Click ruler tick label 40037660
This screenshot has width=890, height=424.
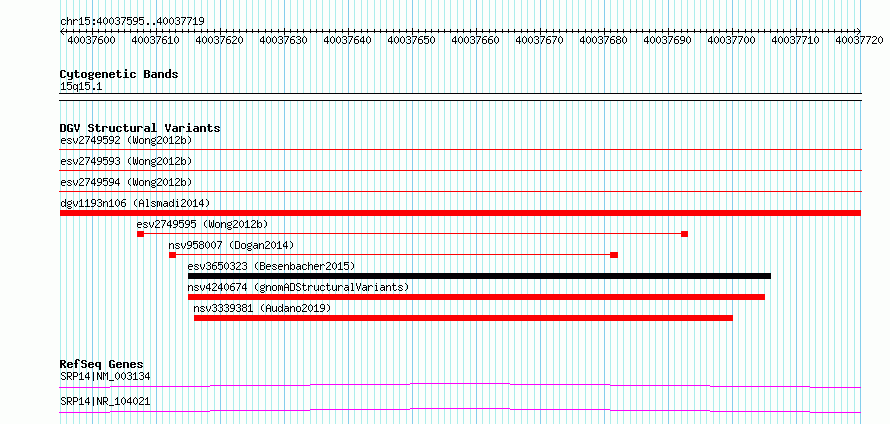pyautogui.click(x=476, y=40)
